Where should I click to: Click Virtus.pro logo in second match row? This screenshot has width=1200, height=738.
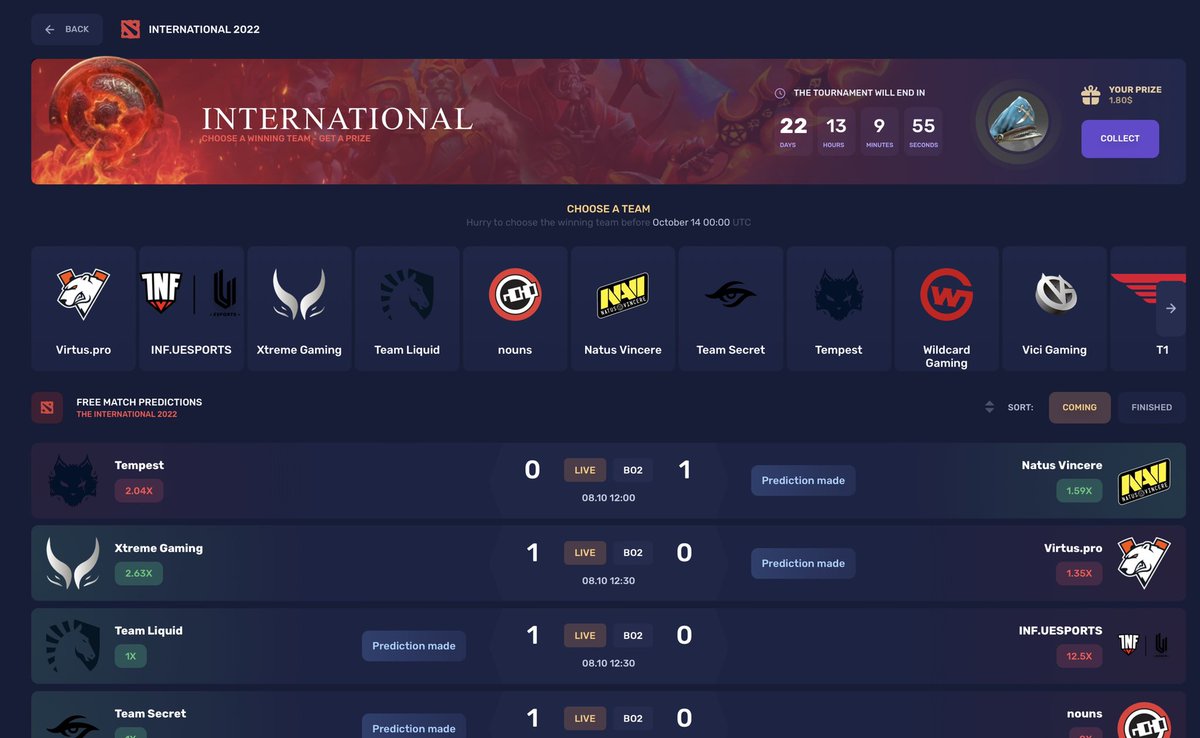(x=1144, y=563)
